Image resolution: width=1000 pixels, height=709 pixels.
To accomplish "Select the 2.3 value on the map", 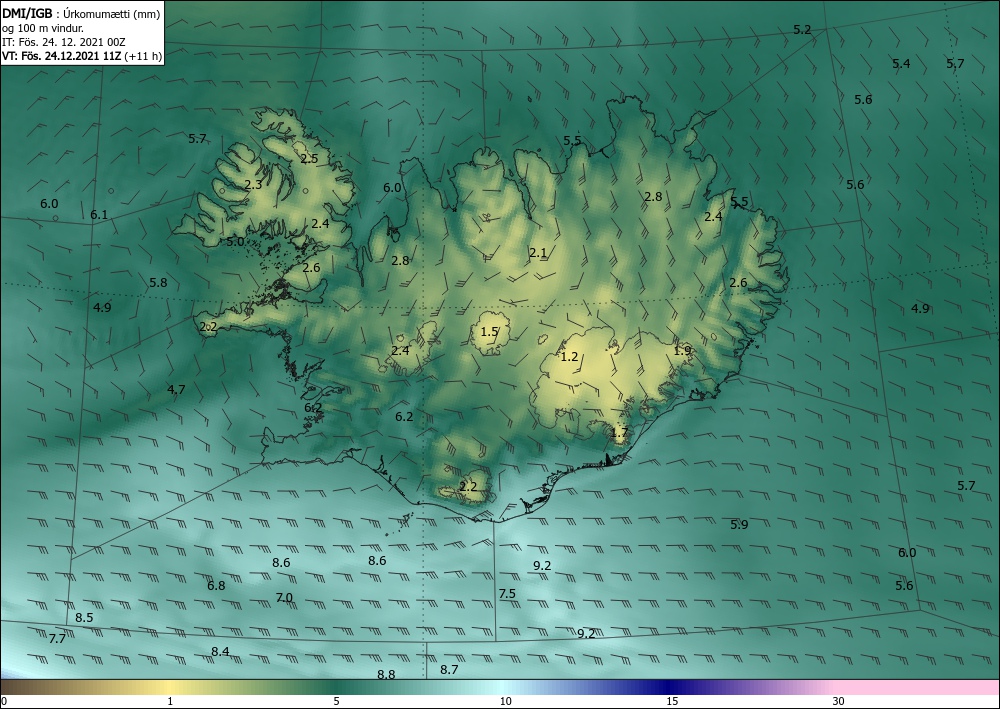I will (x=253, y=185).
